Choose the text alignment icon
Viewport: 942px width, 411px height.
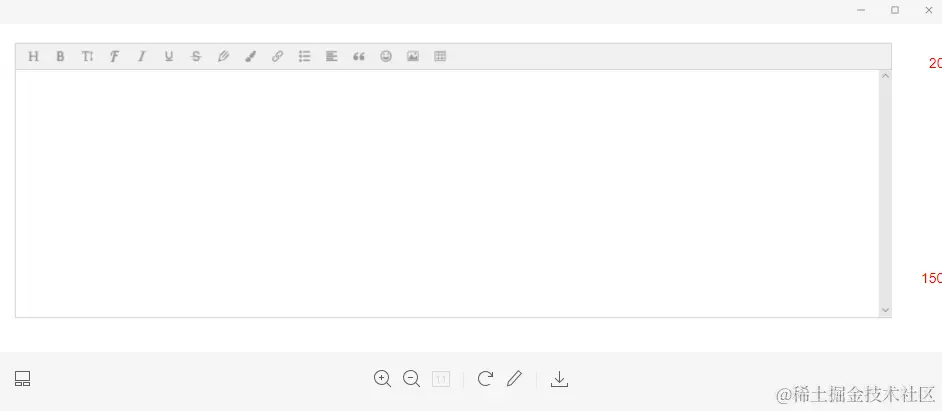click(x=332, y=56)
